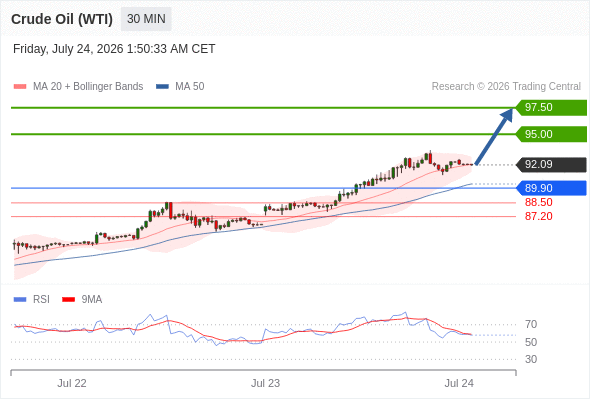The height and width of the screenshot is (400, 590).
Task: Click the red 9MA legend swatch
Action: (x=68, y=300)
